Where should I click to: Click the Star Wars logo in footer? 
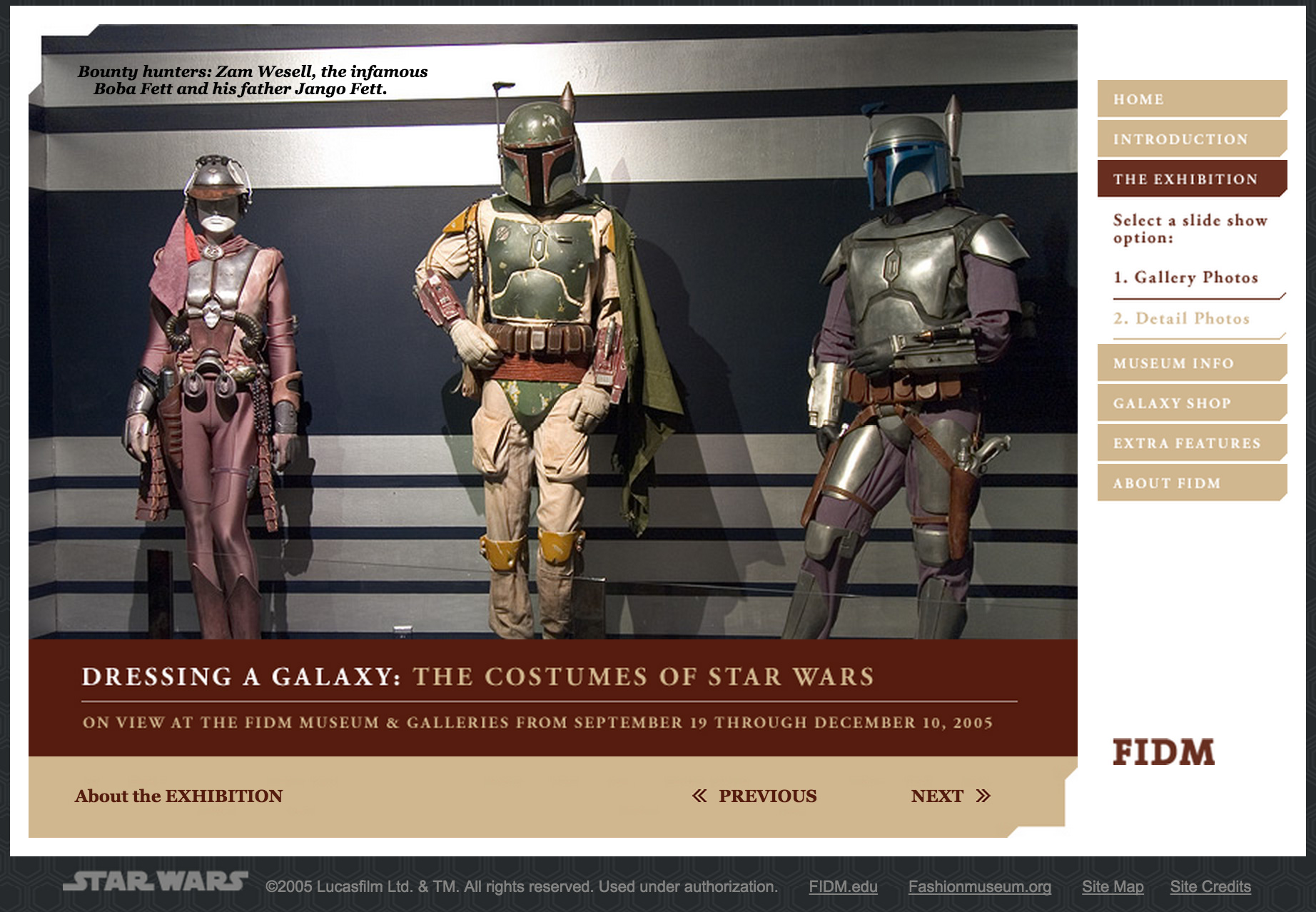pos(156,881)
